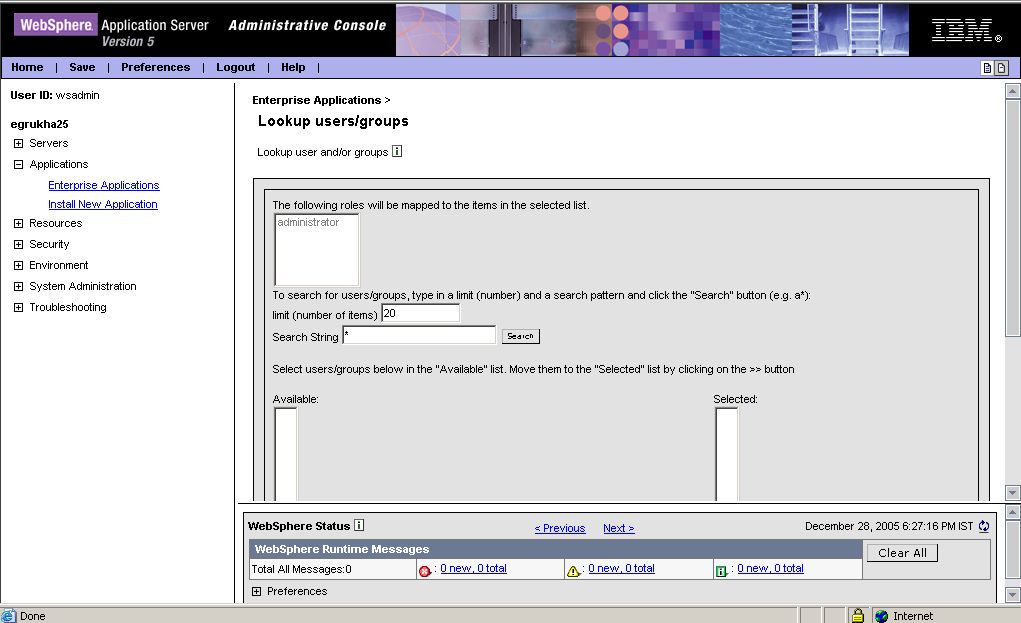Click the timestamp 'December 28, 2005 6:27:16 PM IST'

(x=889, y=526)
